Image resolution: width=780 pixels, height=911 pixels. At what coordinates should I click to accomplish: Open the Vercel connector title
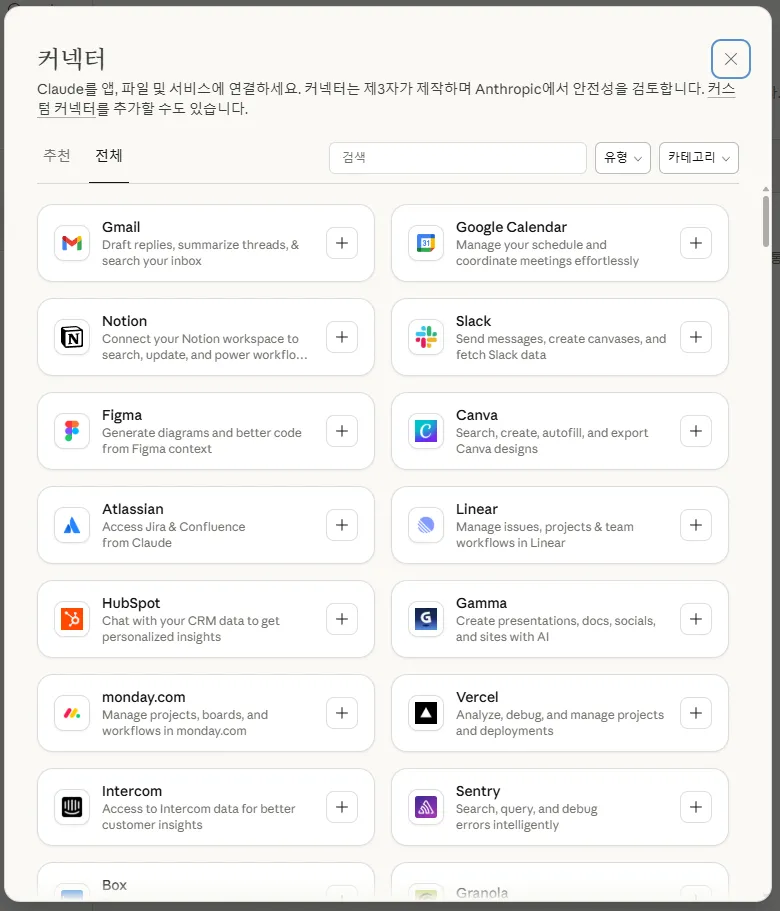477,697
